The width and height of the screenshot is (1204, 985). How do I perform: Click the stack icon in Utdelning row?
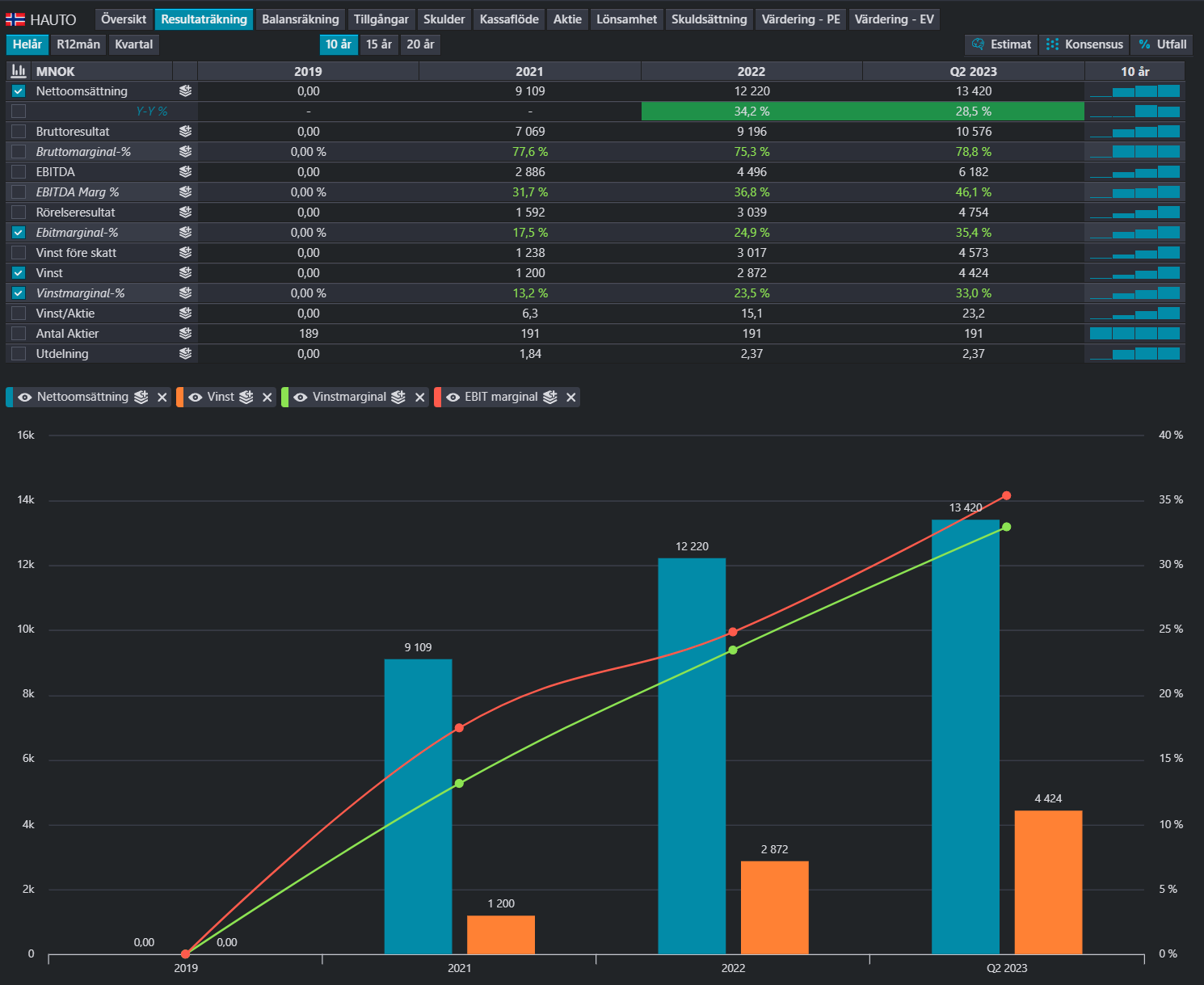click(185, 354)
